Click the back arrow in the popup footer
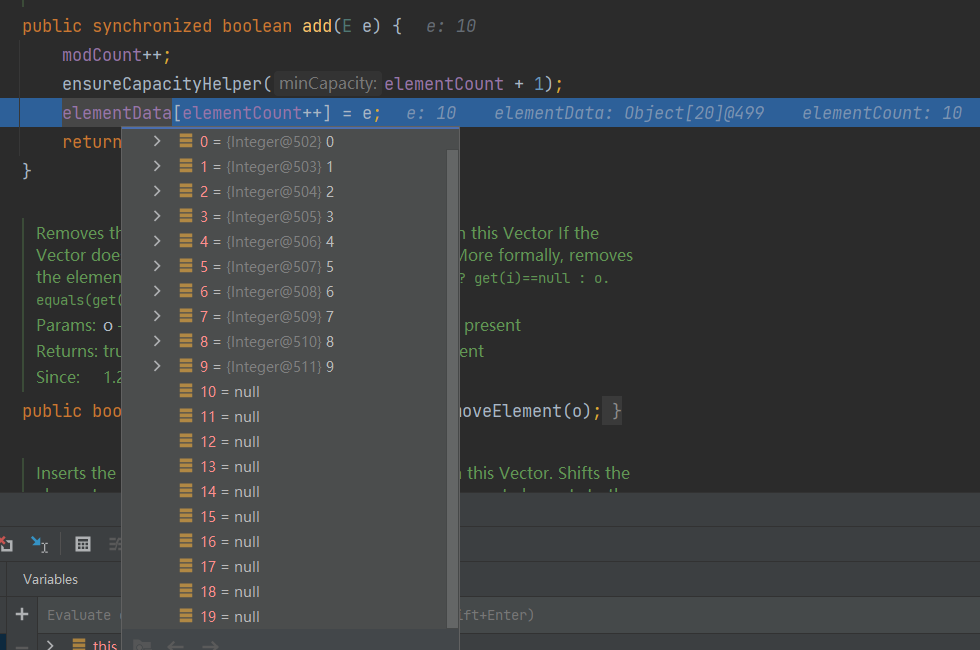 175,645
